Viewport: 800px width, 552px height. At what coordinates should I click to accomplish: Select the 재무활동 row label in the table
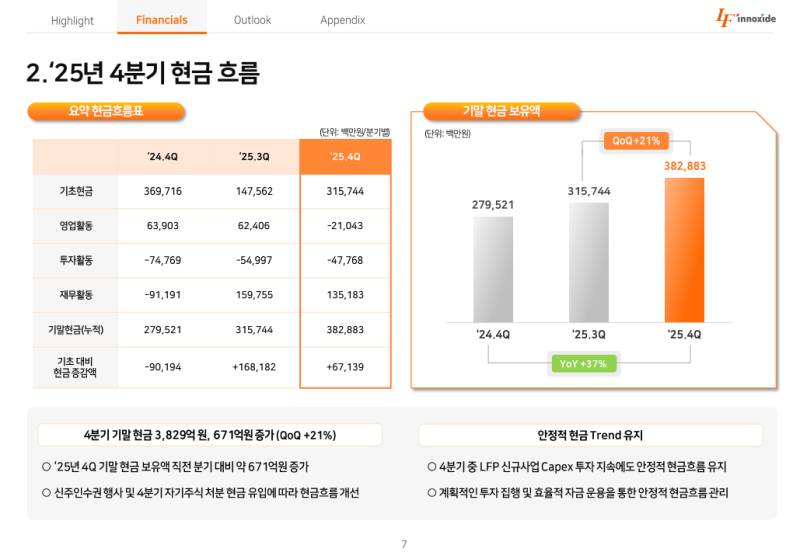click(76, 295)
